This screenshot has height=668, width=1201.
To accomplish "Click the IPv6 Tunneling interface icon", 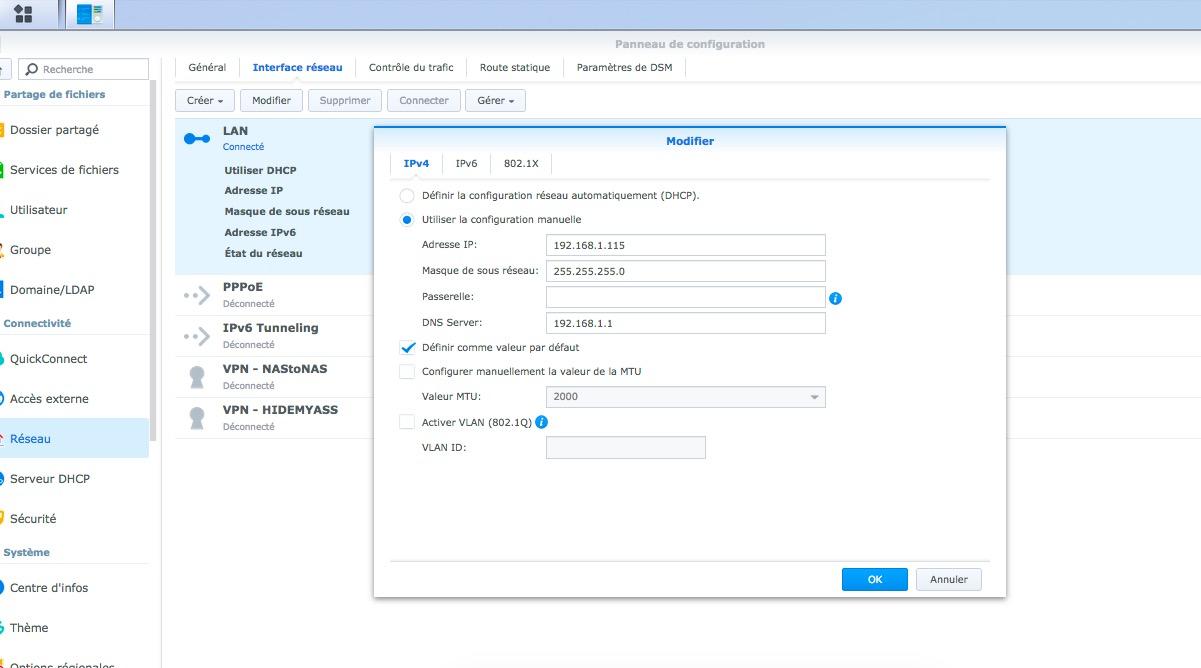I will (x=197, y=336).
